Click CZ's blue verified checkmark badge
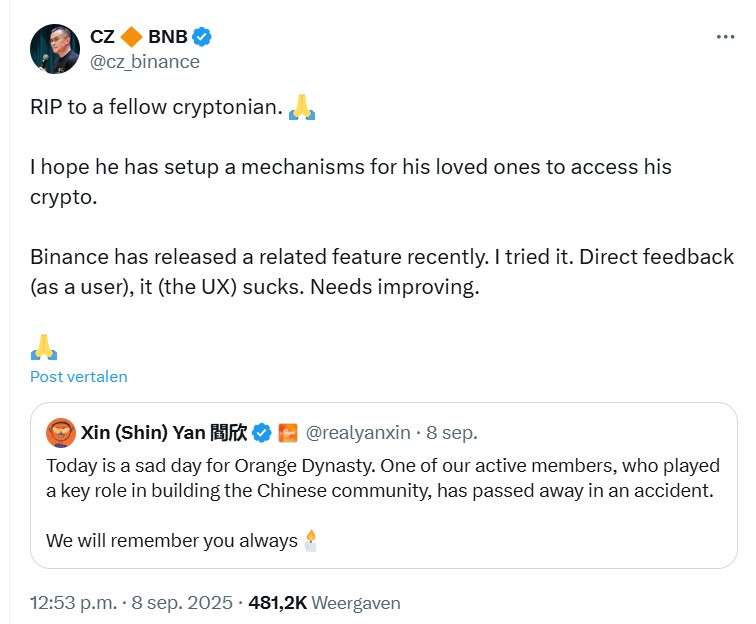 pos(202,38)
